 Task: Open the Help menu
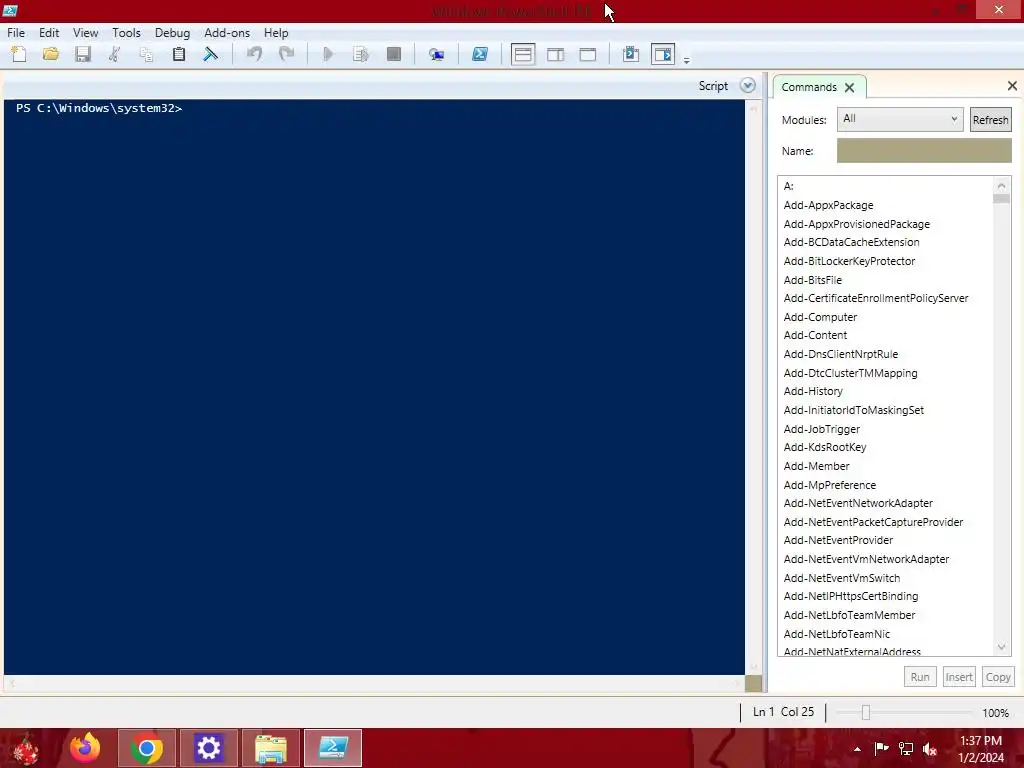(276, 33)
